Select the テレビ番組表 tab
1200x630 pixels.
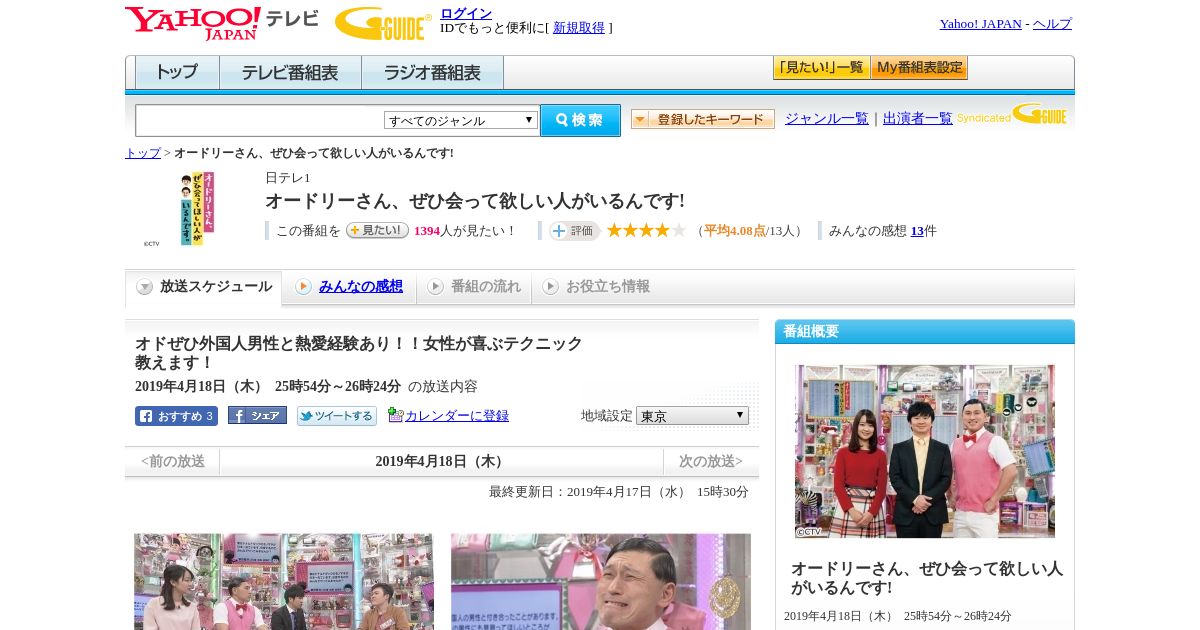point(290,73)
